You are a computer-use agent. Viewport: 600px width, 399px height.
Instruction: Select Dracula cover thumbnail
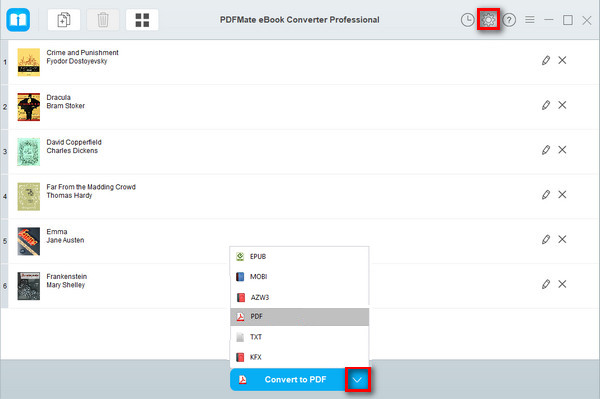tap(29, 107)
